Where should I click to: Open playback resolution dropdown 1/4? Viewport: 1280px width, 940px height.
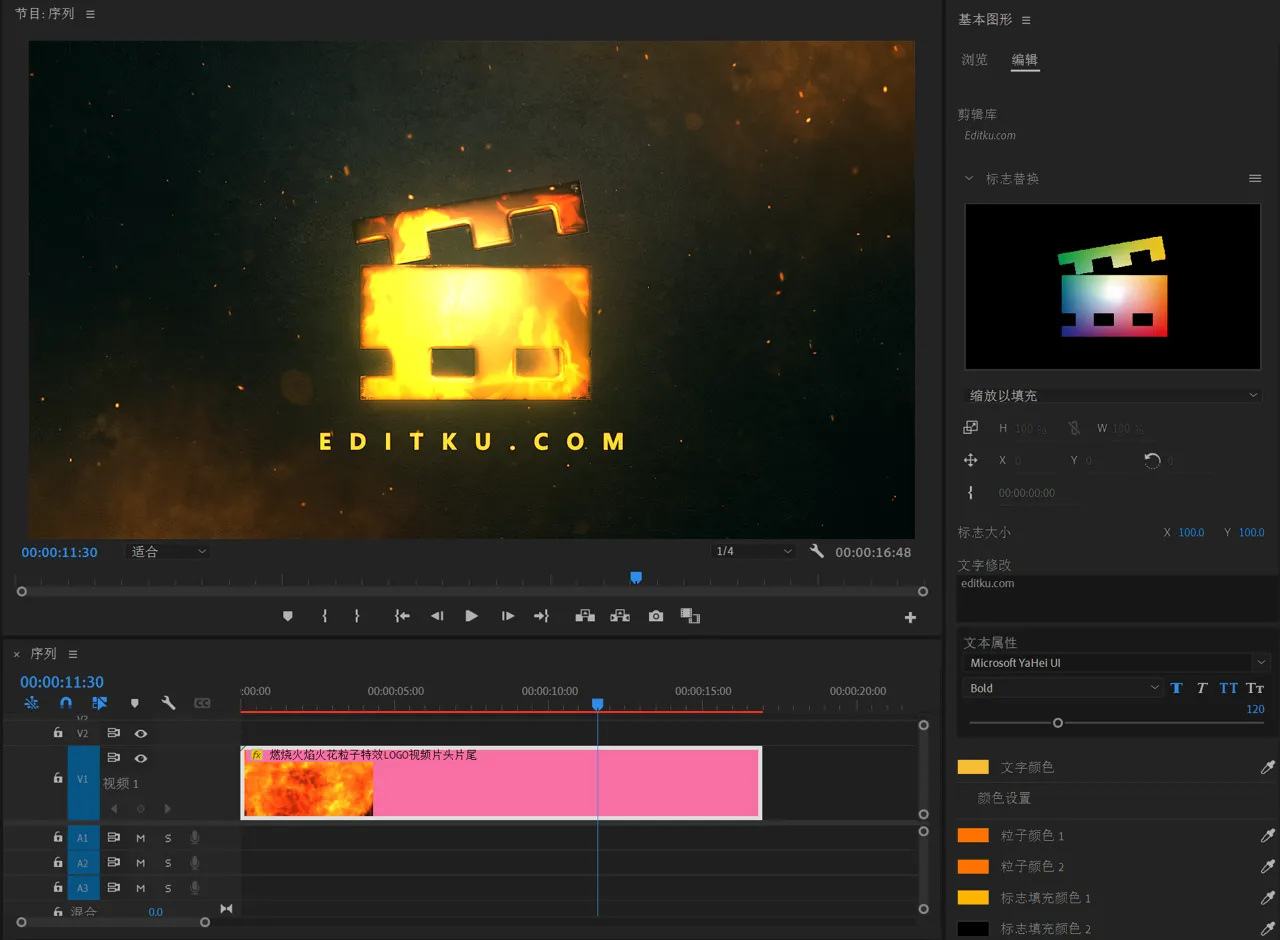tap(753, 552)
